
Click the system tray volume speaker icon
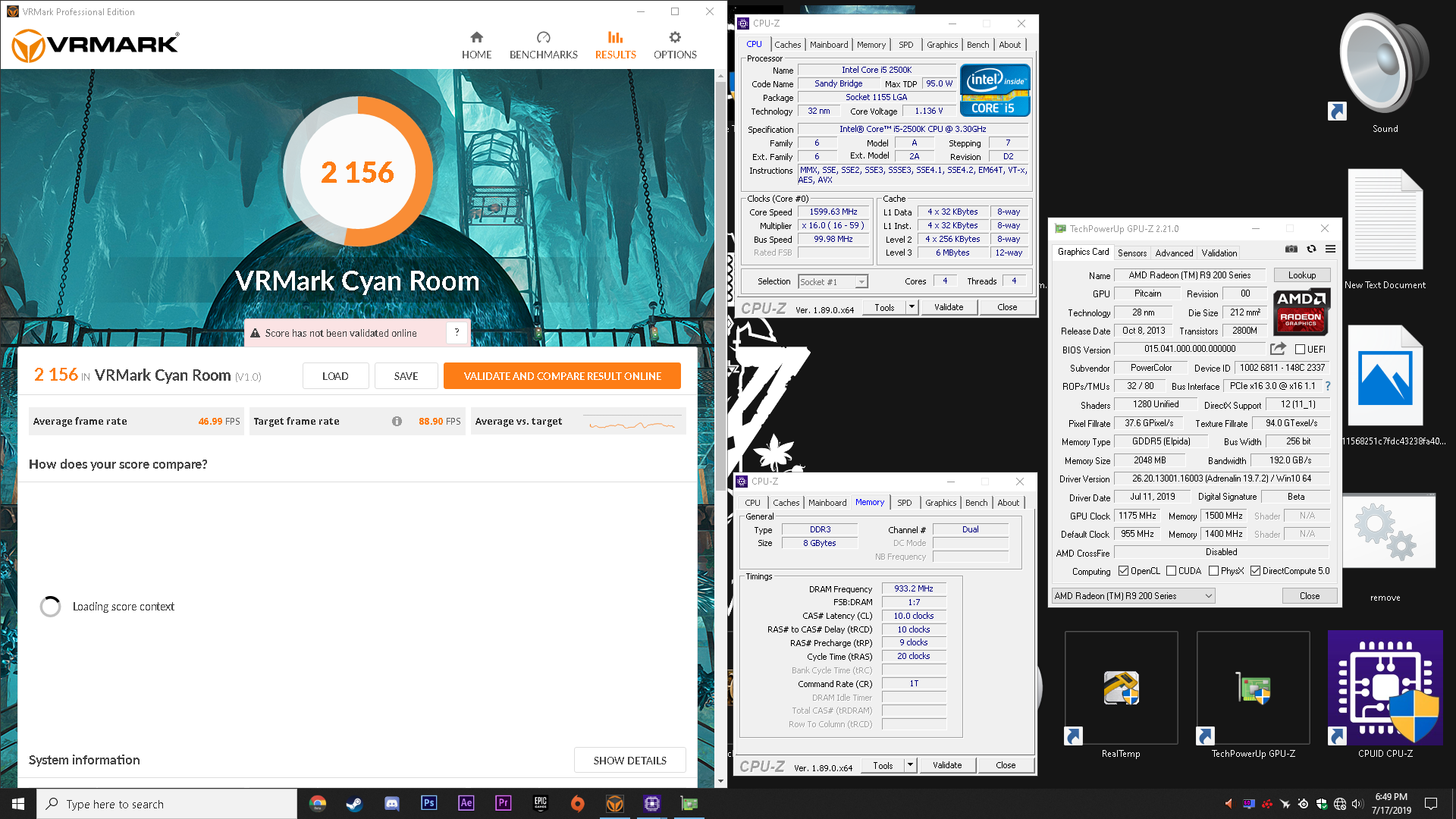tap(1357, 804)
